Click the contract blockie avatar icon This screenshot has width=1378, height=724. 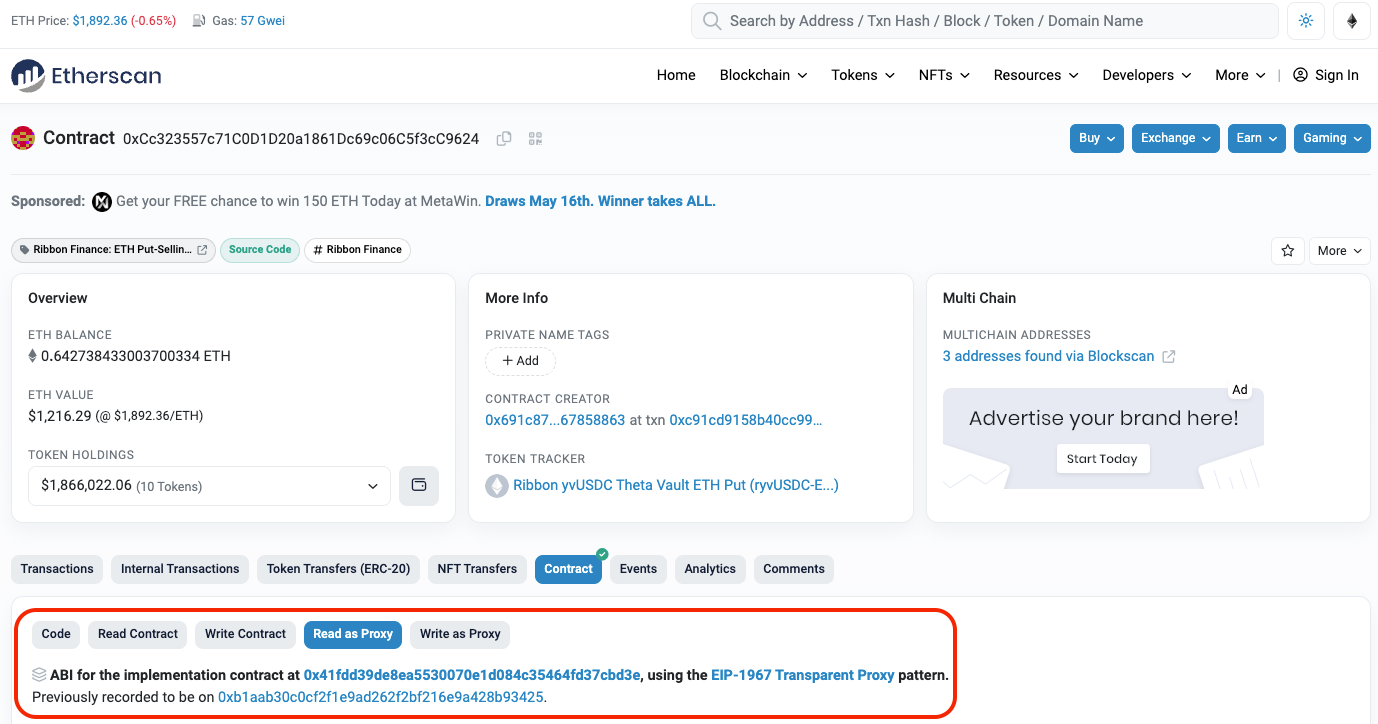(x=23, y=138)
